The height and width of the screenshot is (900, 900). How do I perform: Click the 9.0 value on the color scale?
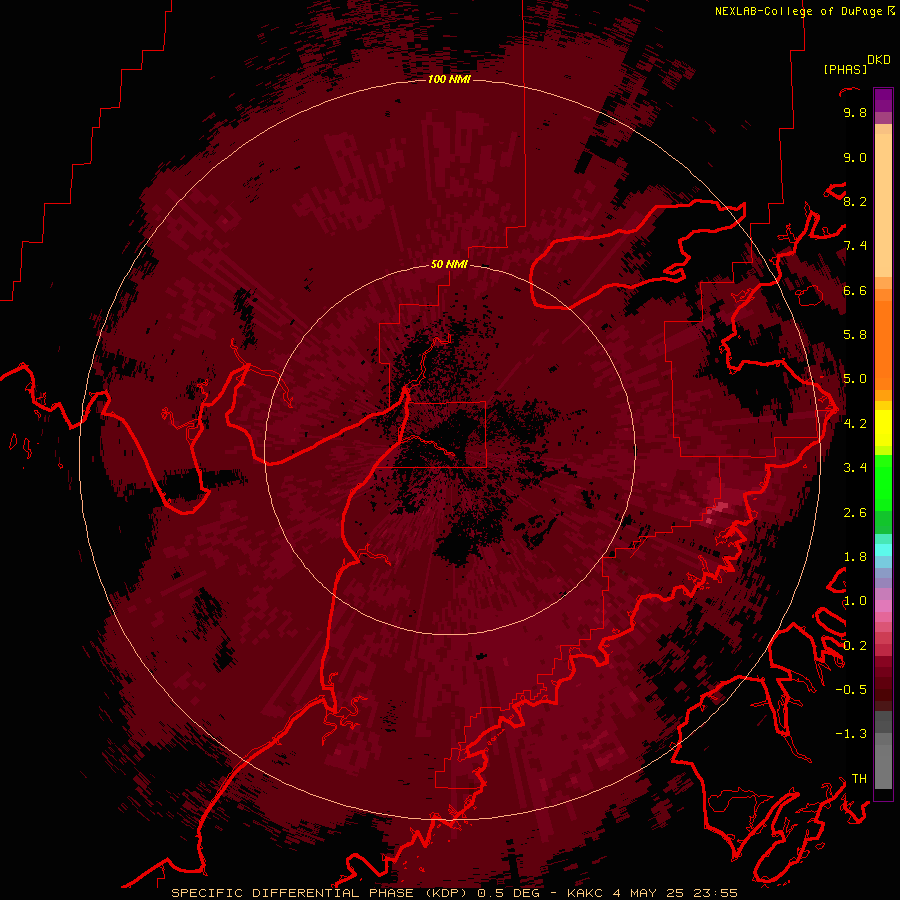855,157
